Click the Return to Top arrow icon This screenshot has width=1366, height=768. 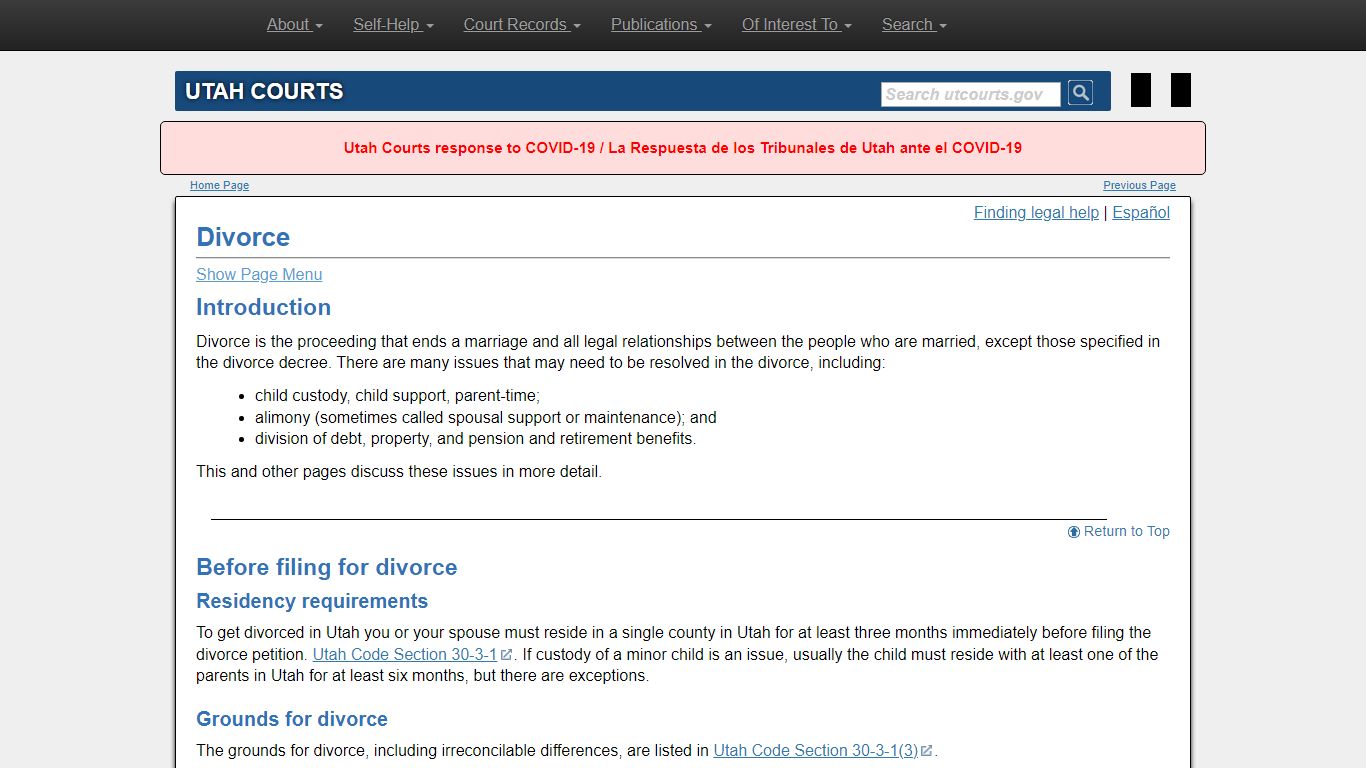coord(1074,532)
